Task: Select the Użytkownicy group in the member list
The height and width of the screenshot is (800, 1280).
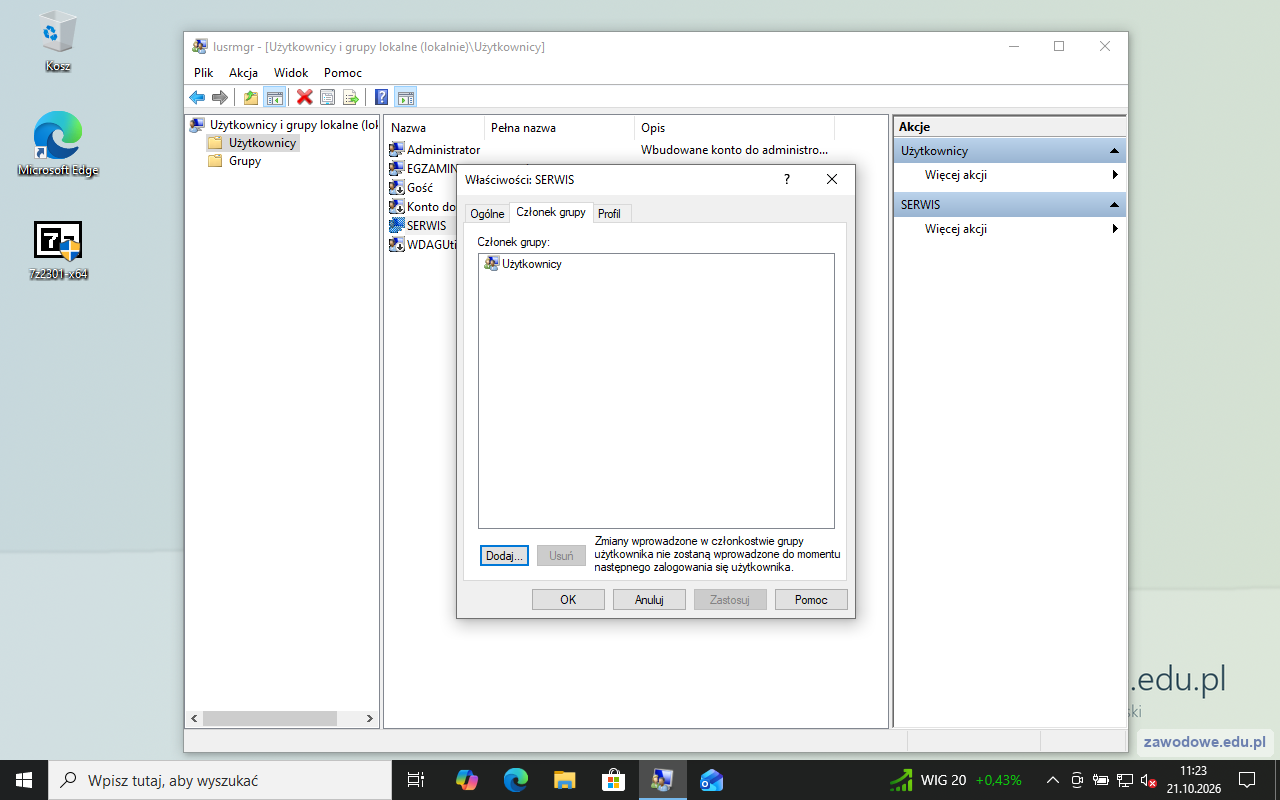Action: click(523, 264)
